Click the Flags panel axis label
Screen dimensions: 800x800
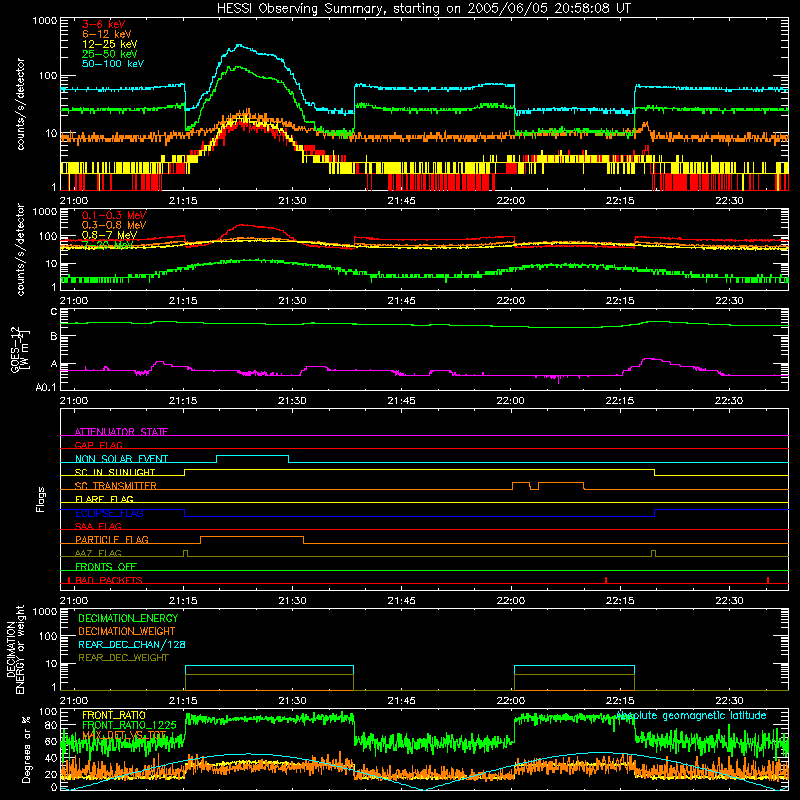[x=41, y=499]
